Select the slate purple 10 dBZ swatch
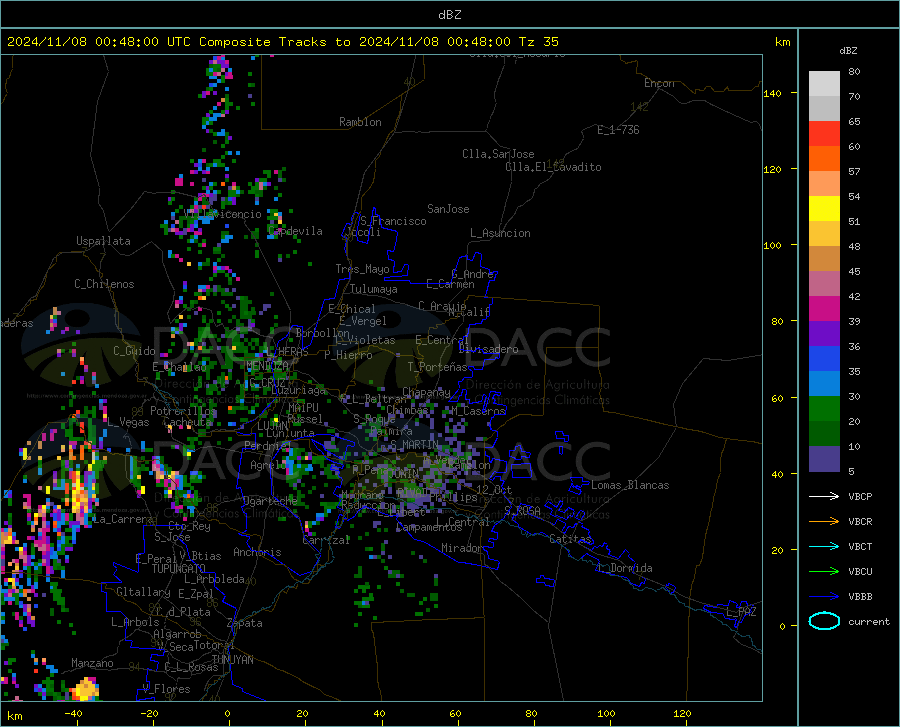Screen dimensions: 900x727 click(x=824, y=458)
